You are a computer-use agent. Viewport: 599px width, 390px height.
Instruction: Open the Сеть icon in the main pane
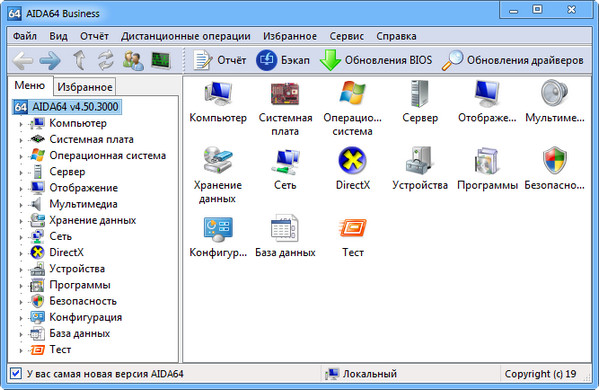[x=285, y=161]
